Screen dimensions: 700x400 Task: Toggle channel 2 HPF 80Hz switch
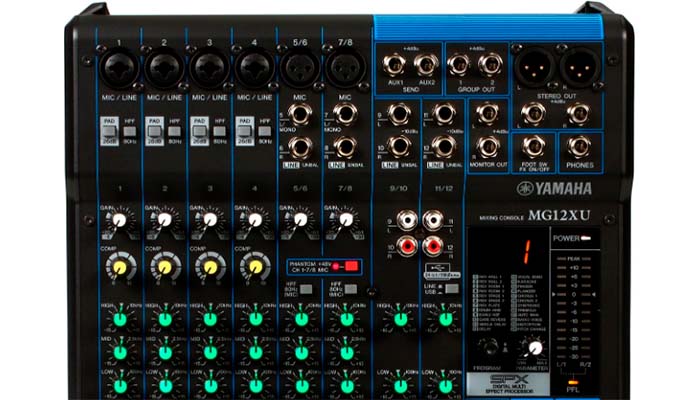[x=175, y=131]
